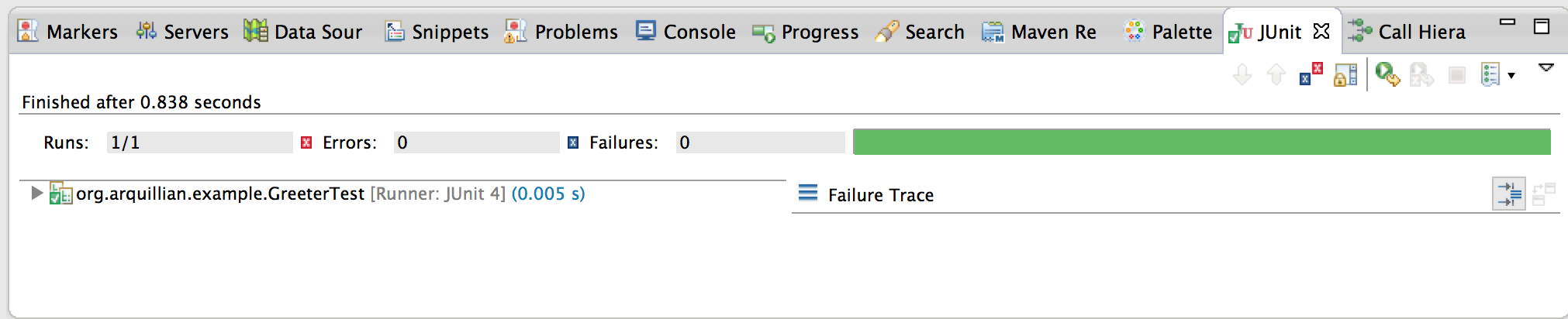The image size is (1568, 319).
Task: Click the Snippets view icon
Action: click(x=395, y=32)
